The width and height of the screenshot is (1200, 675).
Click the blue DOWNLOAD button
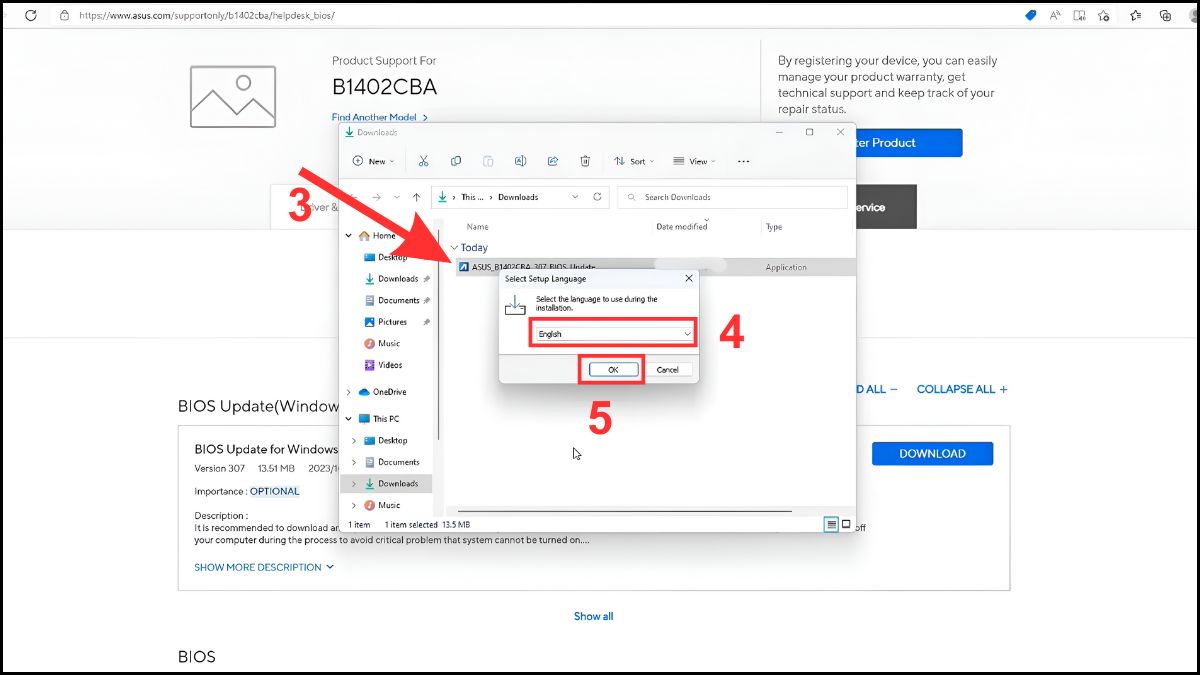pyautogui.click(x=932, y=453)
